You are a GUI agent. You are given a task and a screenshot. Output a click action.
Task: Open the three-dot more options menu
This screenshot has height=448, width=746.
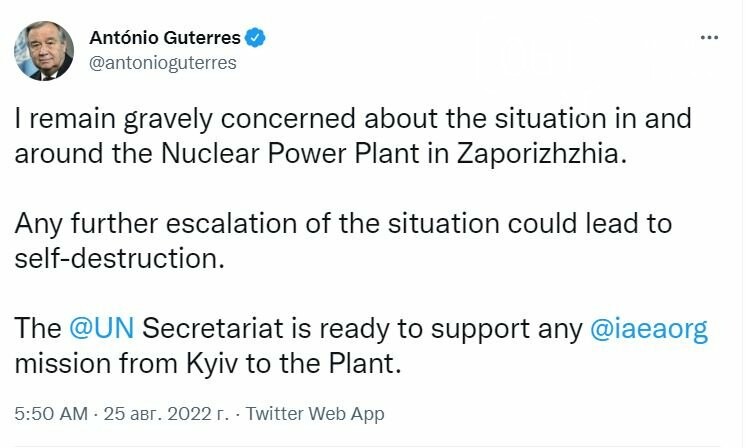709,37
